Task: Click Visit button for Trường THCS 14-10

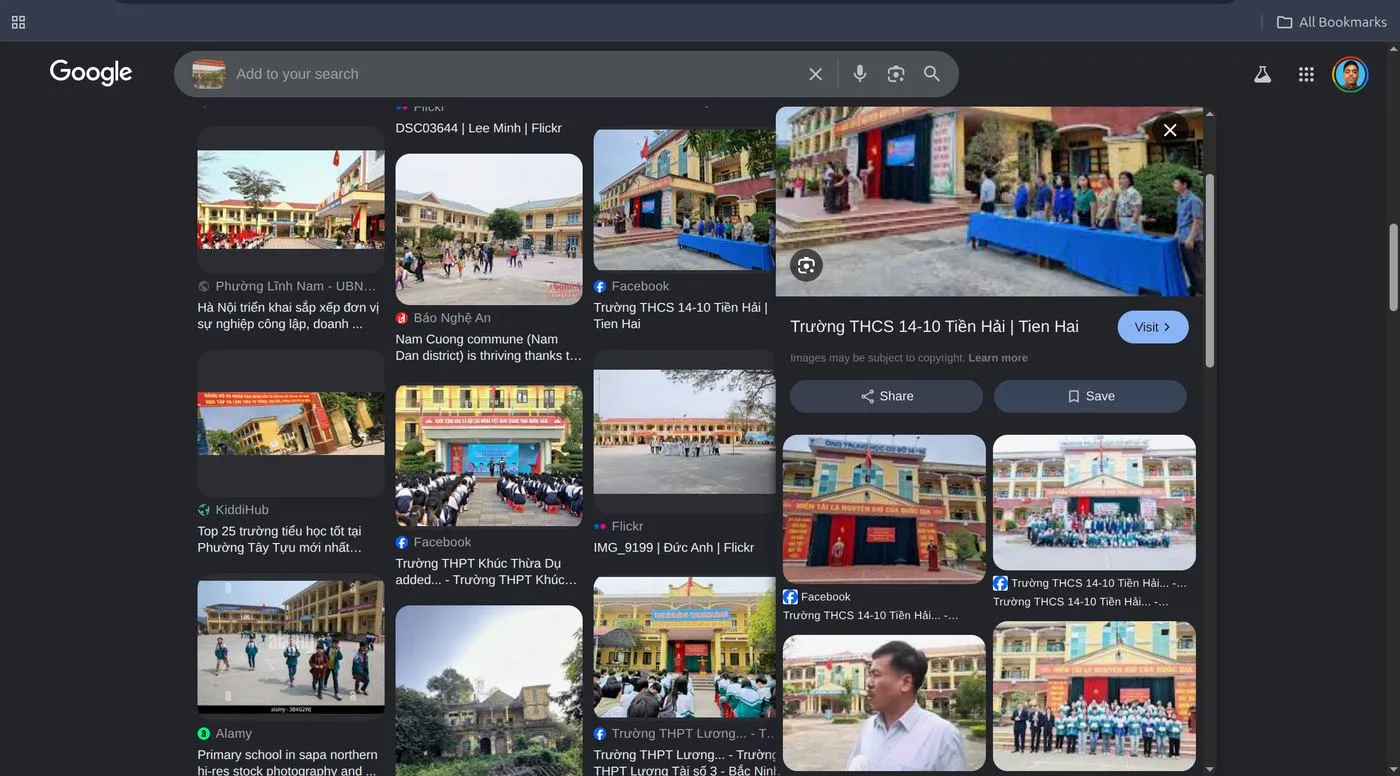Action: point(1153,327)
